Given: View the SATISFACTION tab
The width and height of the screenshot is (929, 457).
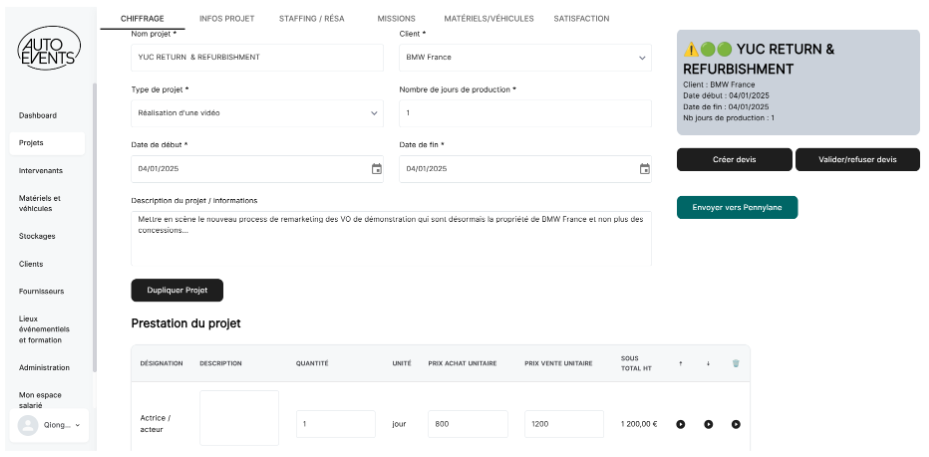Looking at the screenshot, I should [x=581, y=18].
